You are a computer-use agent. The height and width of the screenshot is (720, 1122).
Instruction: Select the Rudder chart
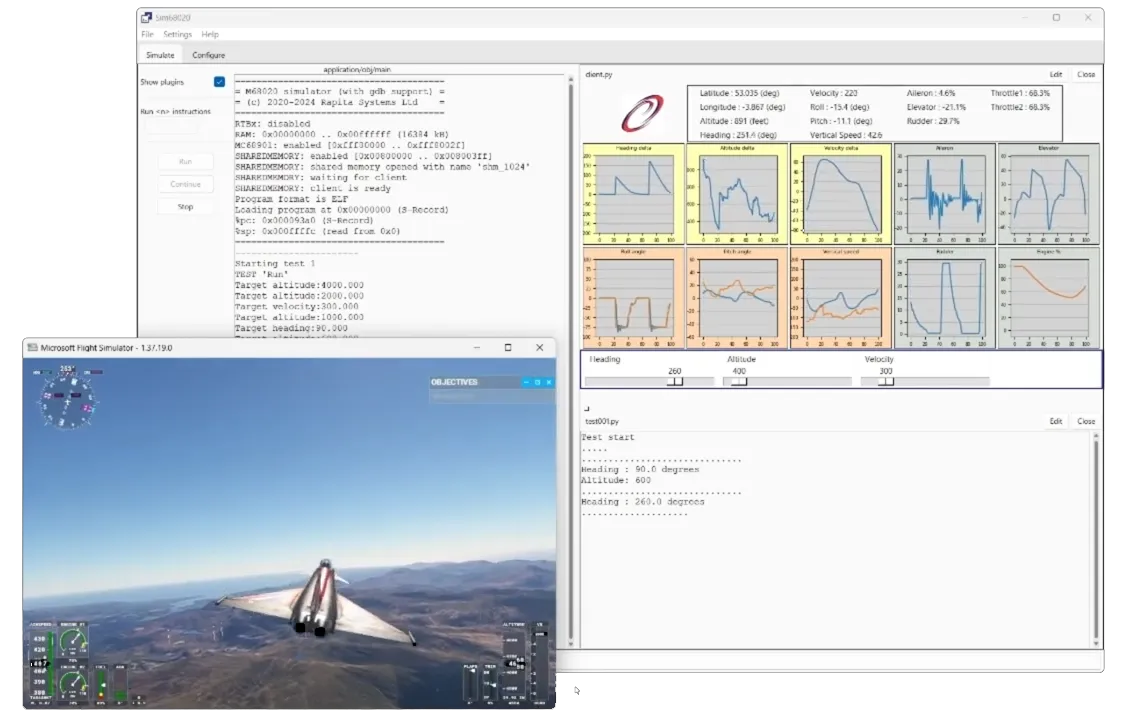[x=945, y=298]
